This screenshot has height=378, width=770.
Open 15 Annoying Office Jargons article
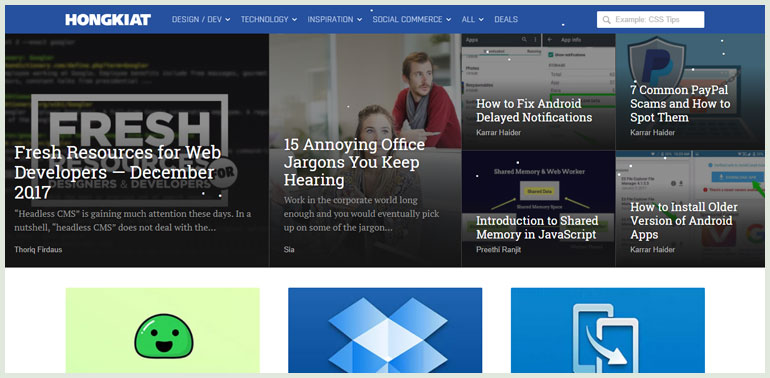click(x=355, y=162)
